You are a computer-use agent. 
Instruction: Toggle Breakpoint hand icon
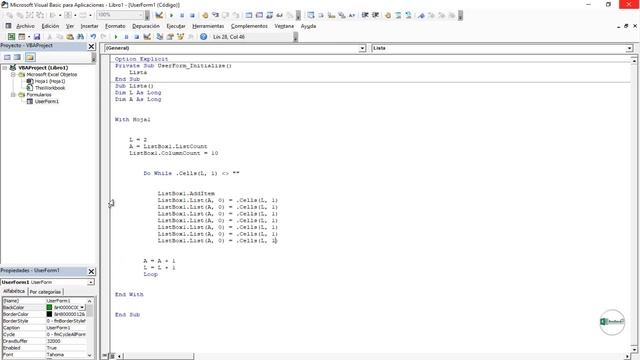tap(205, 15)
